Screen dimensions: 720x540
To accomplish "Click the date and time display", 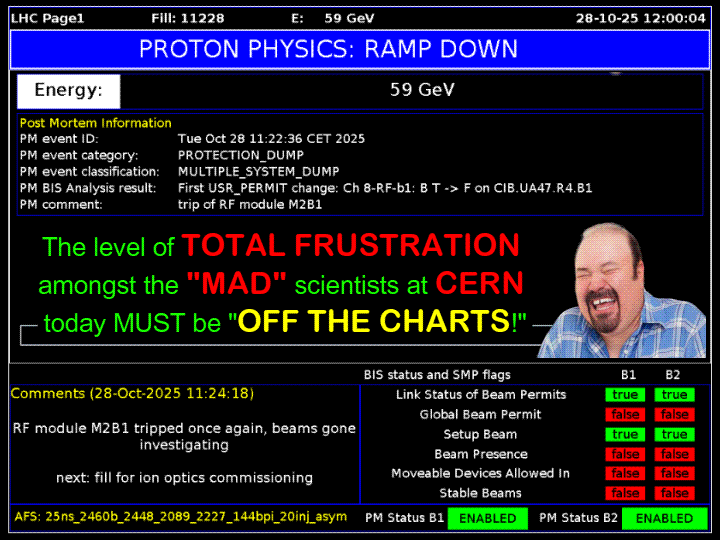I will pos(640,18).
